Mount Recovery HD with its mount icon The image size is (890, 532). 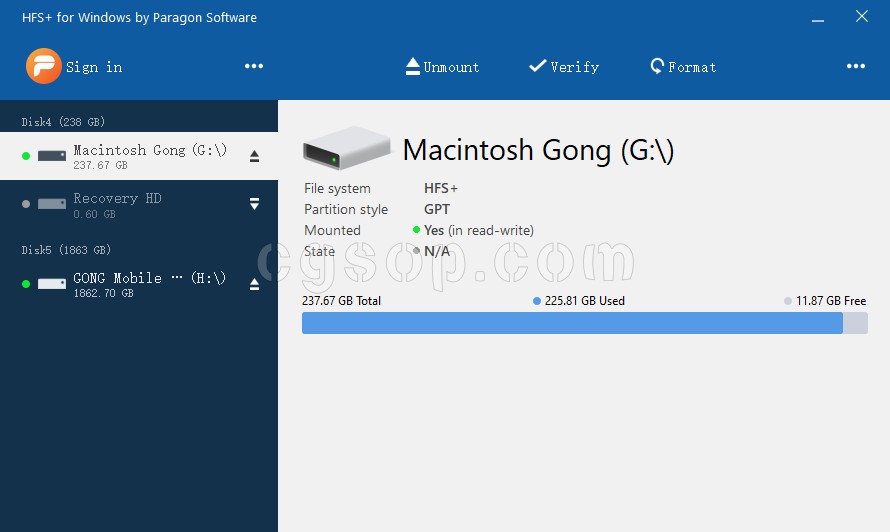[254, 204]
